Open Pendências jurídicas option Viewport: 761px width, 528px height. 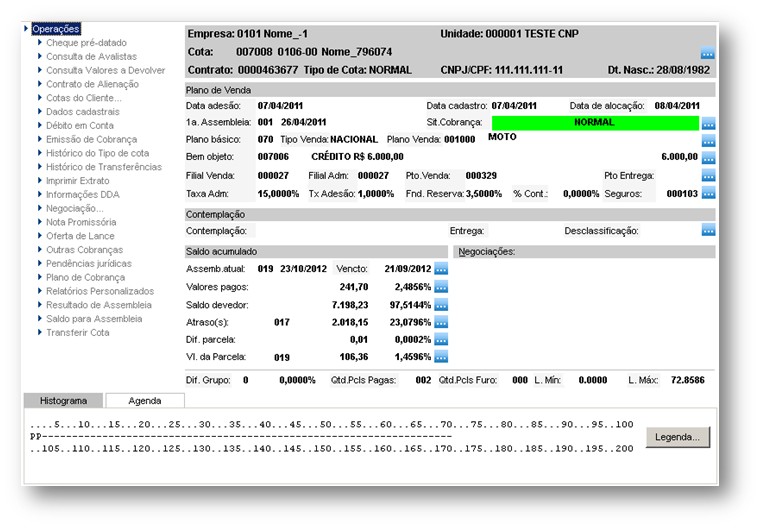tap(89, 264)
